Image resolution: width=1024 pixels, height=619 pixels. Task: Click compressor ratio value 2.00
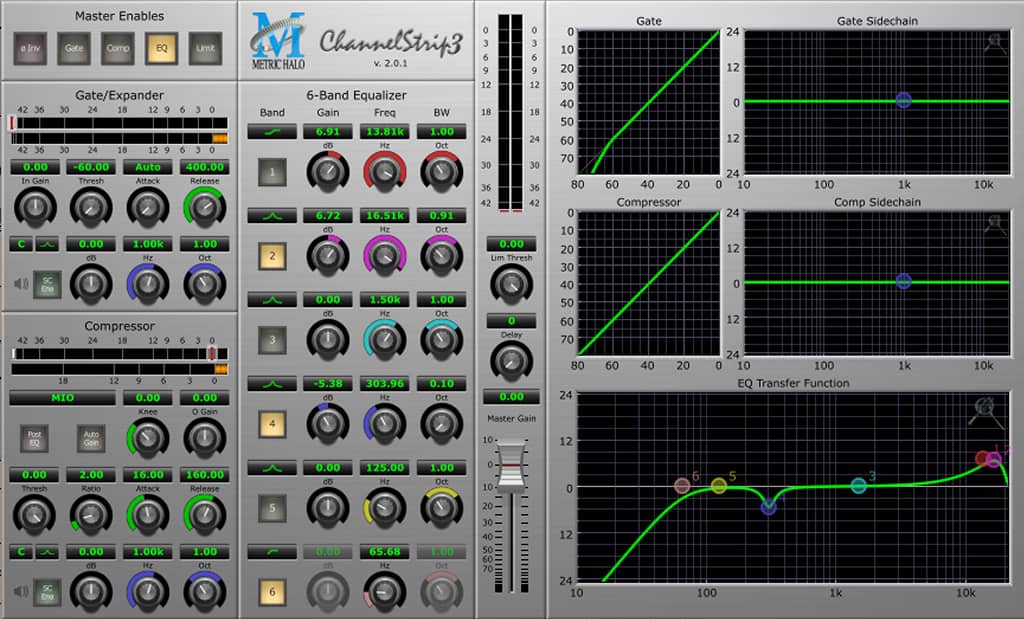(91, 475)
